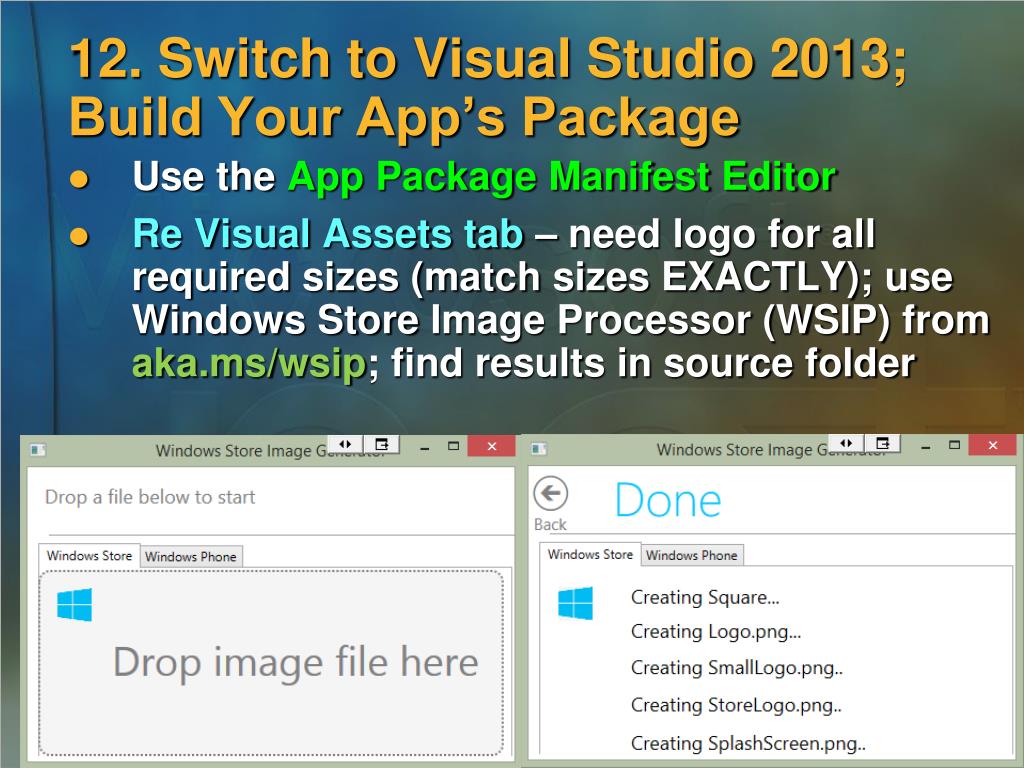Viewport: 1024px width, 768px height.
Task: Click 'Creating Logo.png...' line
Action: (716, 632)
